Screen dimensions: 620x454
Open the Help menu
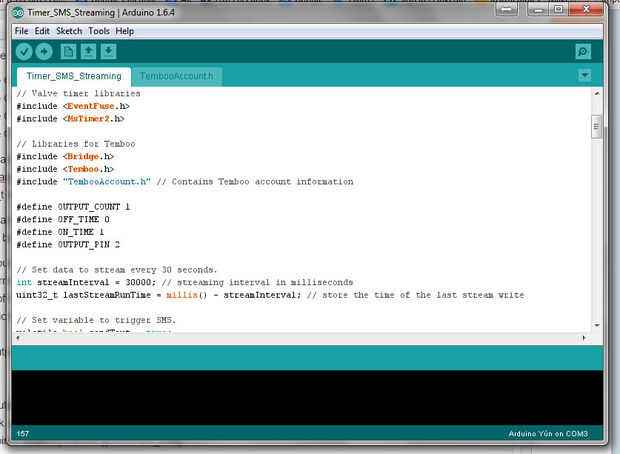coord(125,31)
